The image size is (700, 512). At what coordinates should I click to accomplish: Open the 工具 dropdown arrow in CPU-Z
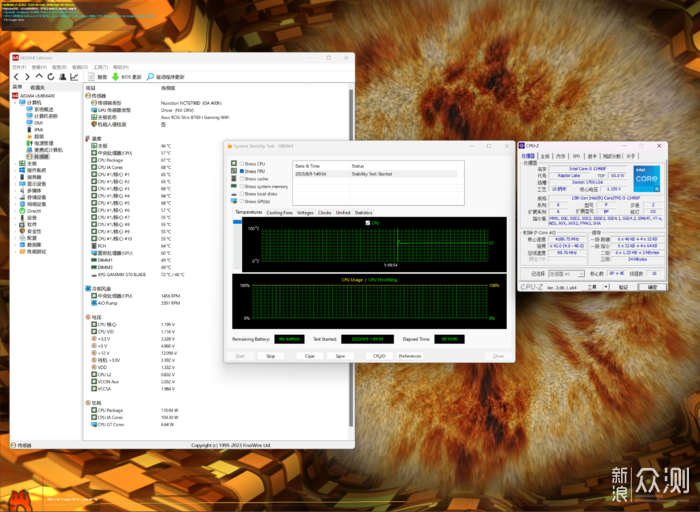(x=606, y=287)
